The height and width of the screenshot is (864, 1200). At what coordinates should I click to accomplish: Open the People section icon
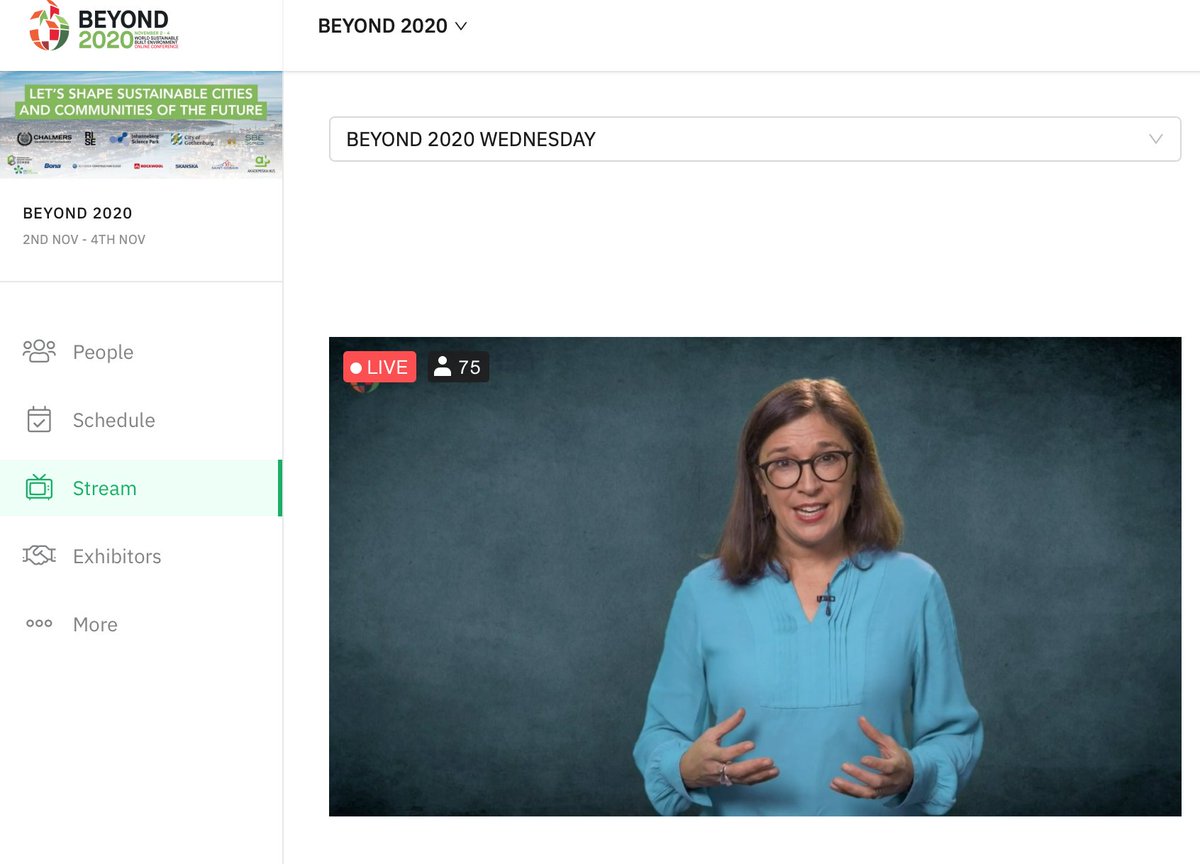pyautogui.click(x=39, y=352)
